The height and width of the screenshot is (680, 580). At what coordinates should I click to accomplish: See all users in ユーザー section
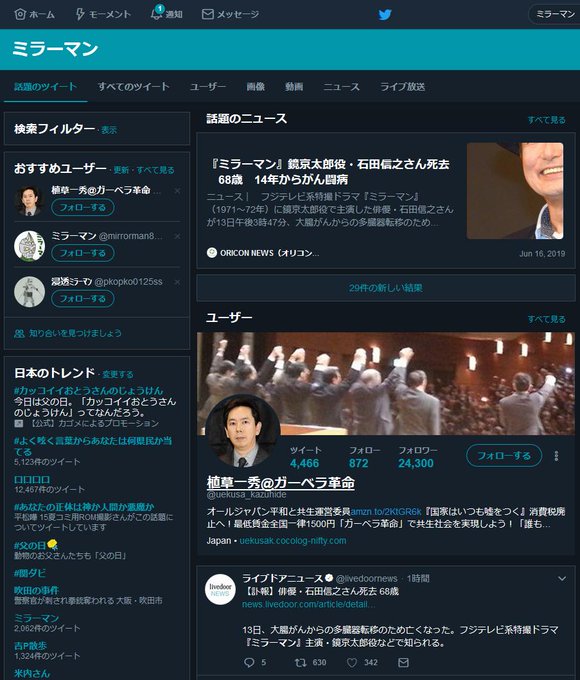pyautogui.click(x=547, y=319)
